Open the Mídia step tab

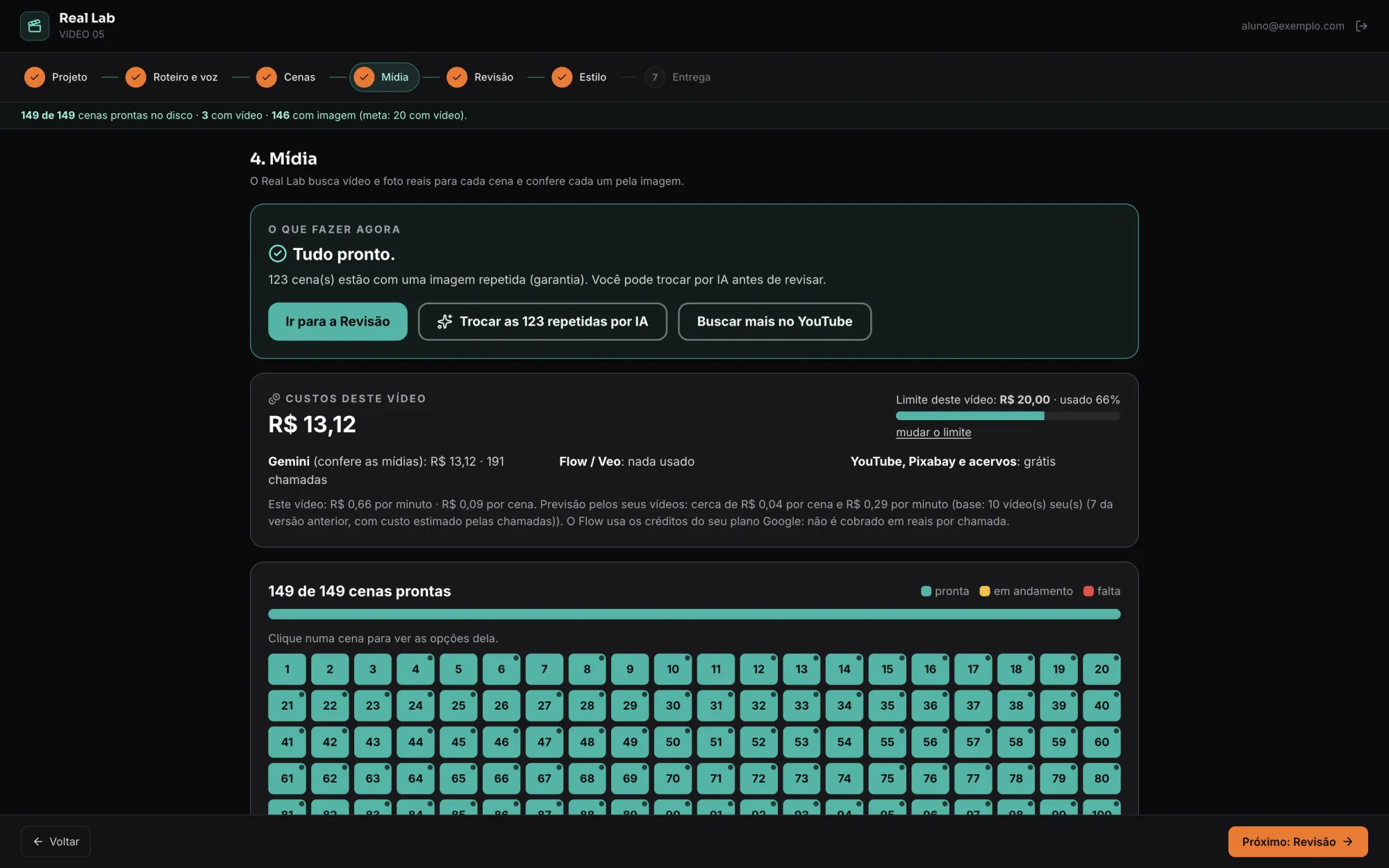point(384,77)
